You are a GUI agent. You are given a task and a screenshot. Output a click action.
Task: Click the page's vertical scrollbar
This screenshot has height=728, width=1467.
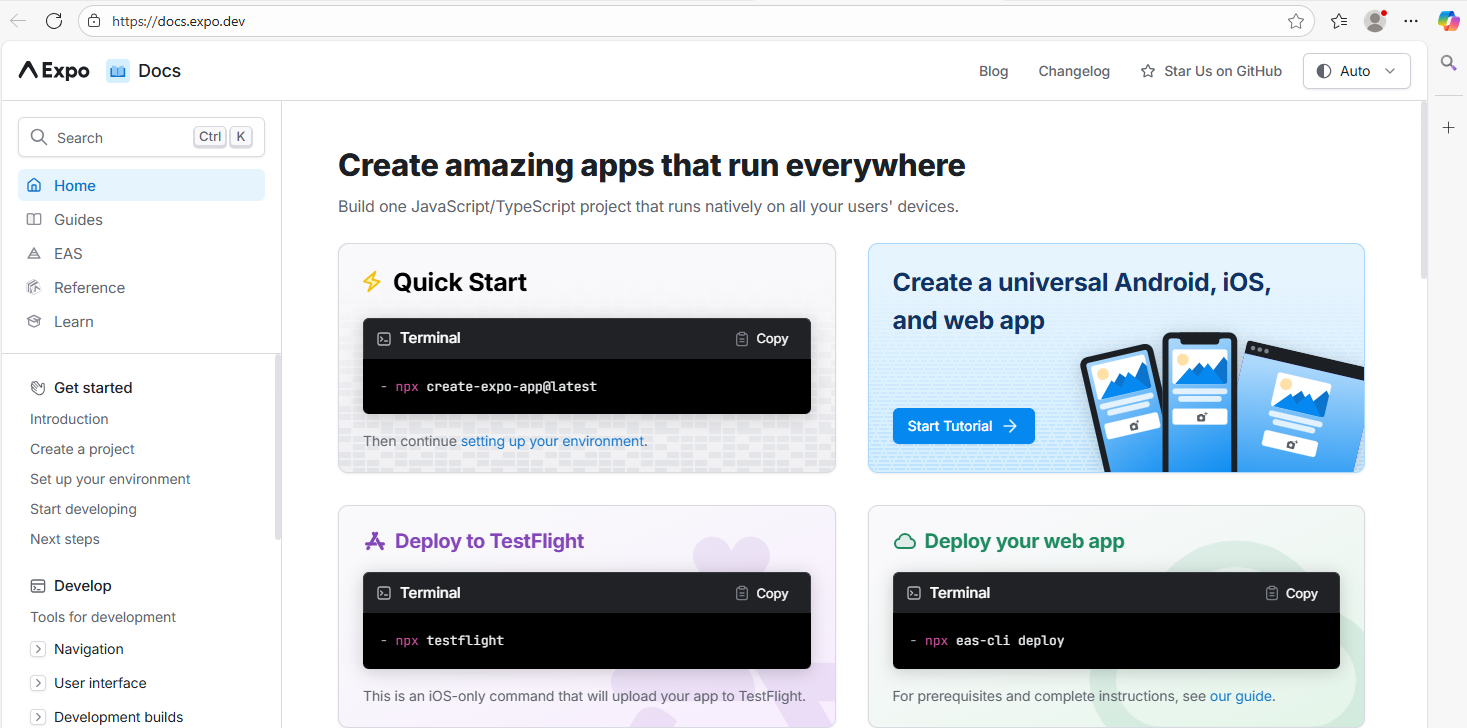tap(1424, 190)
